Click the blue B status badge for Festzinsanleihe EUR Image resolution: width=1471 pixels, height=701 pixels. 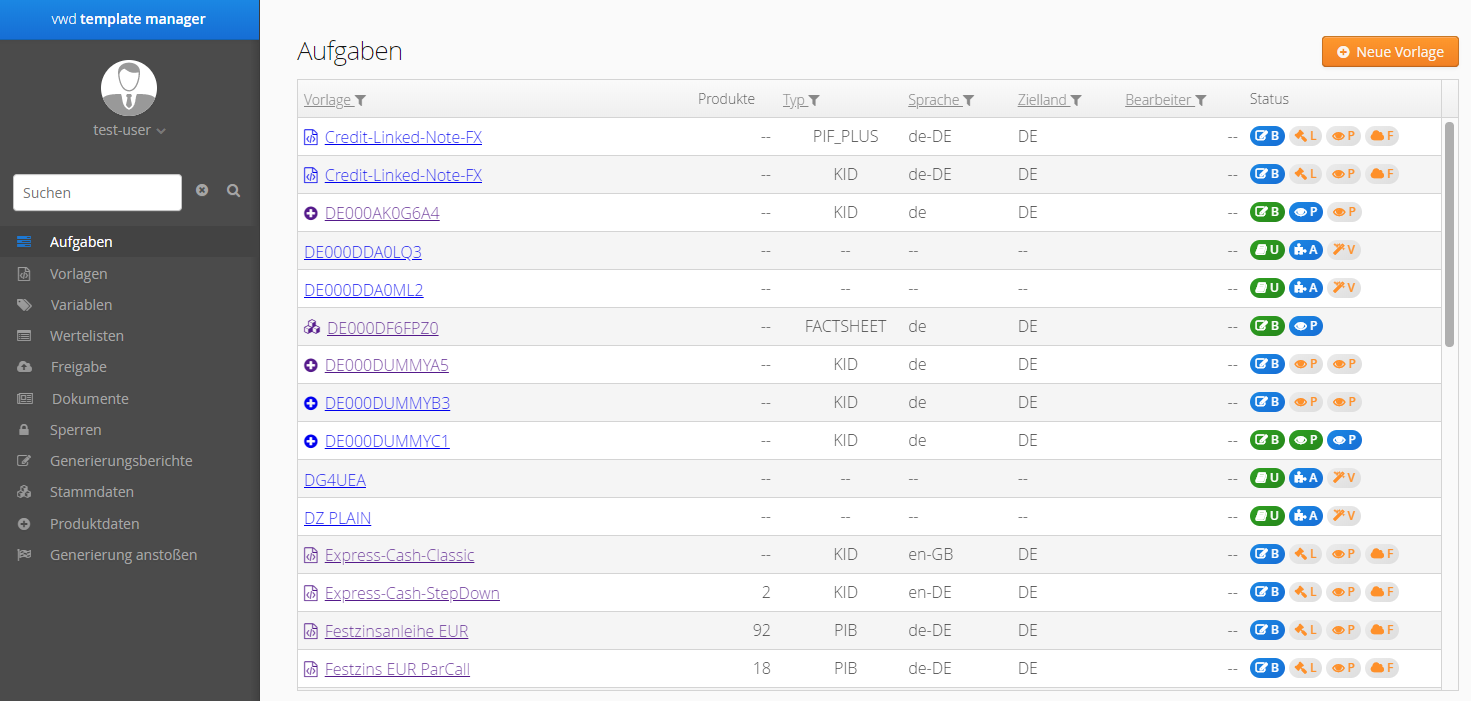[1267, 630]
